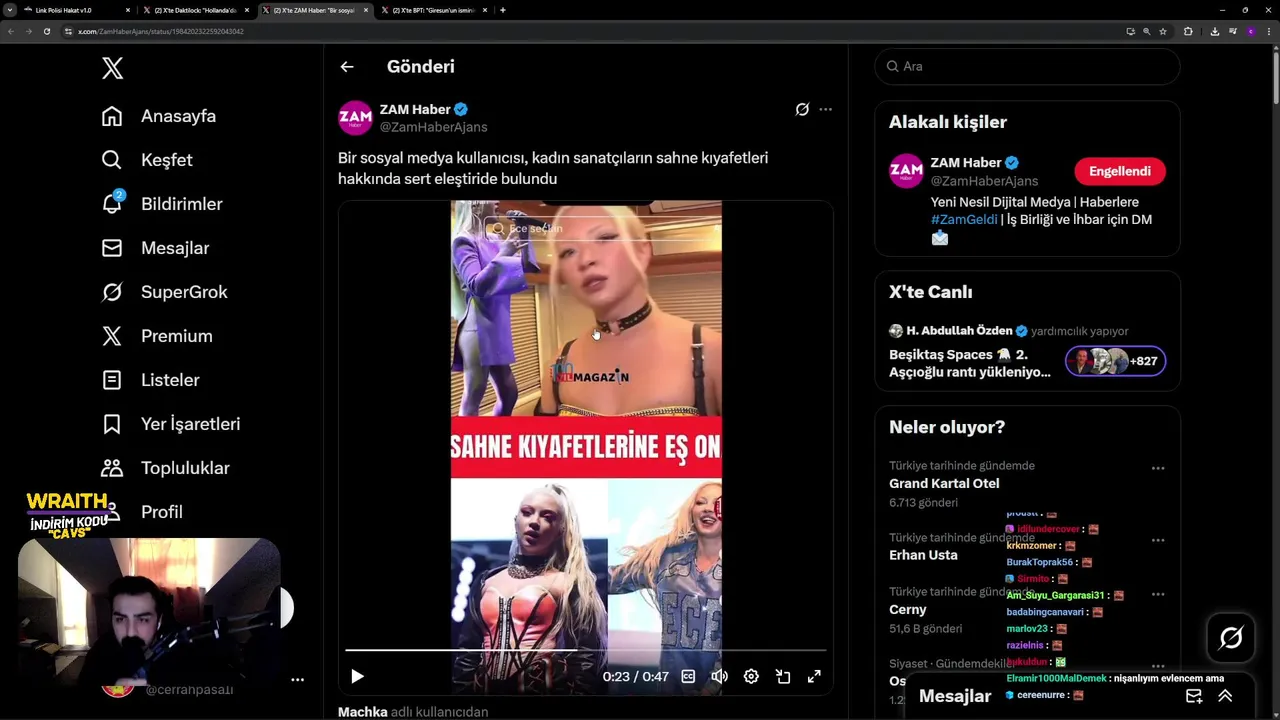
Task: Click Grok explain icon on post header
Action: [x=802, y=109]
